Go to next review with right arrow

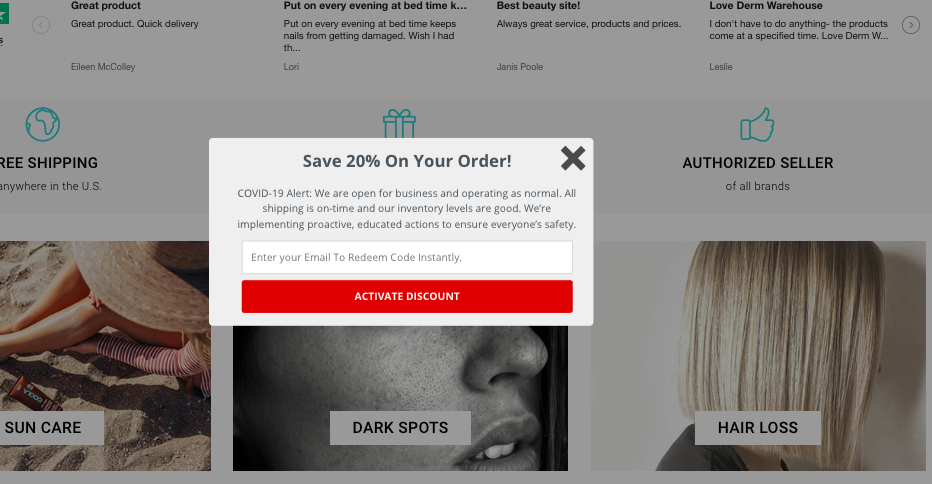tap(911, 25)
